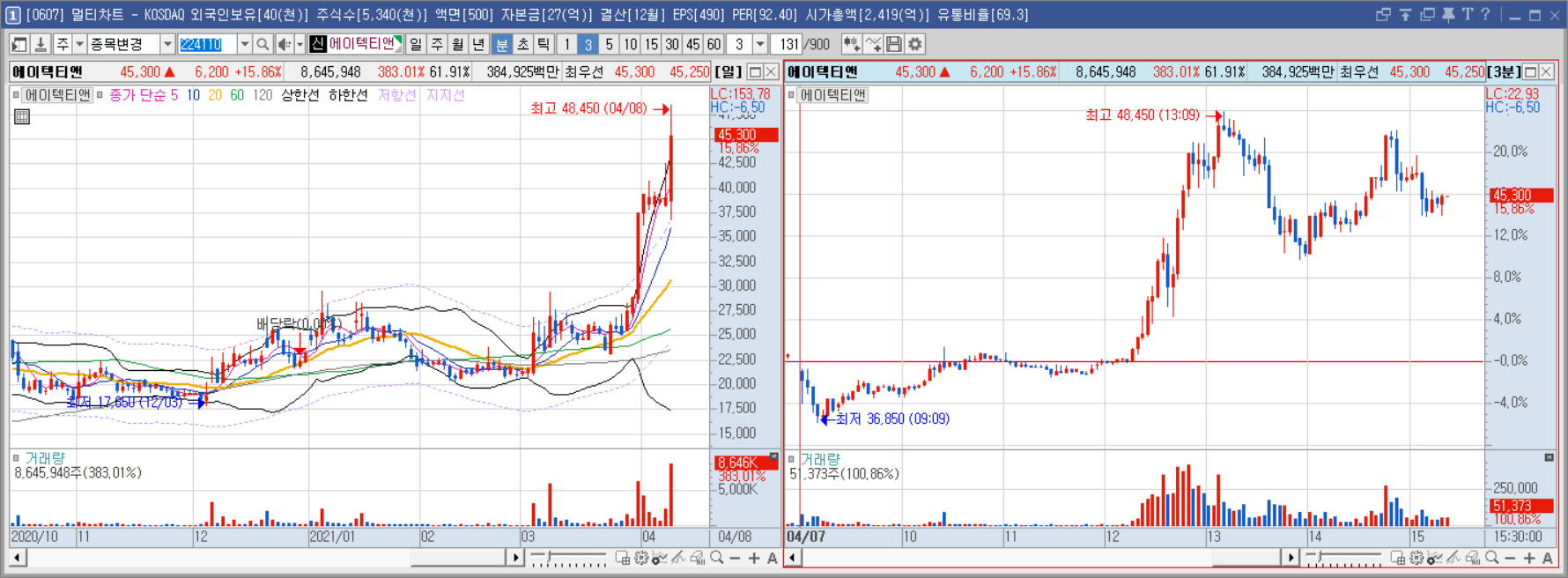The image size is (1568, 578).
Task: Select the 30 minute interval button
Action: pyautogui.click(x=672, y=44)
